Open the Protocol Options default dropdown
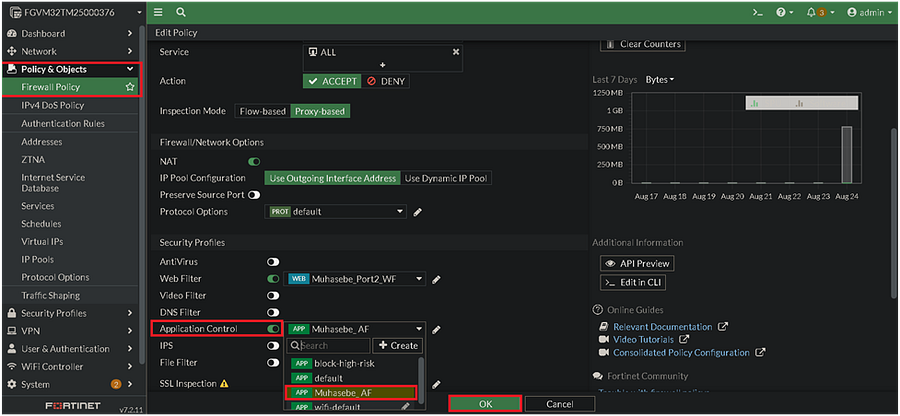The height and width of the screenshot is (416, 900). tap(336, 212)
